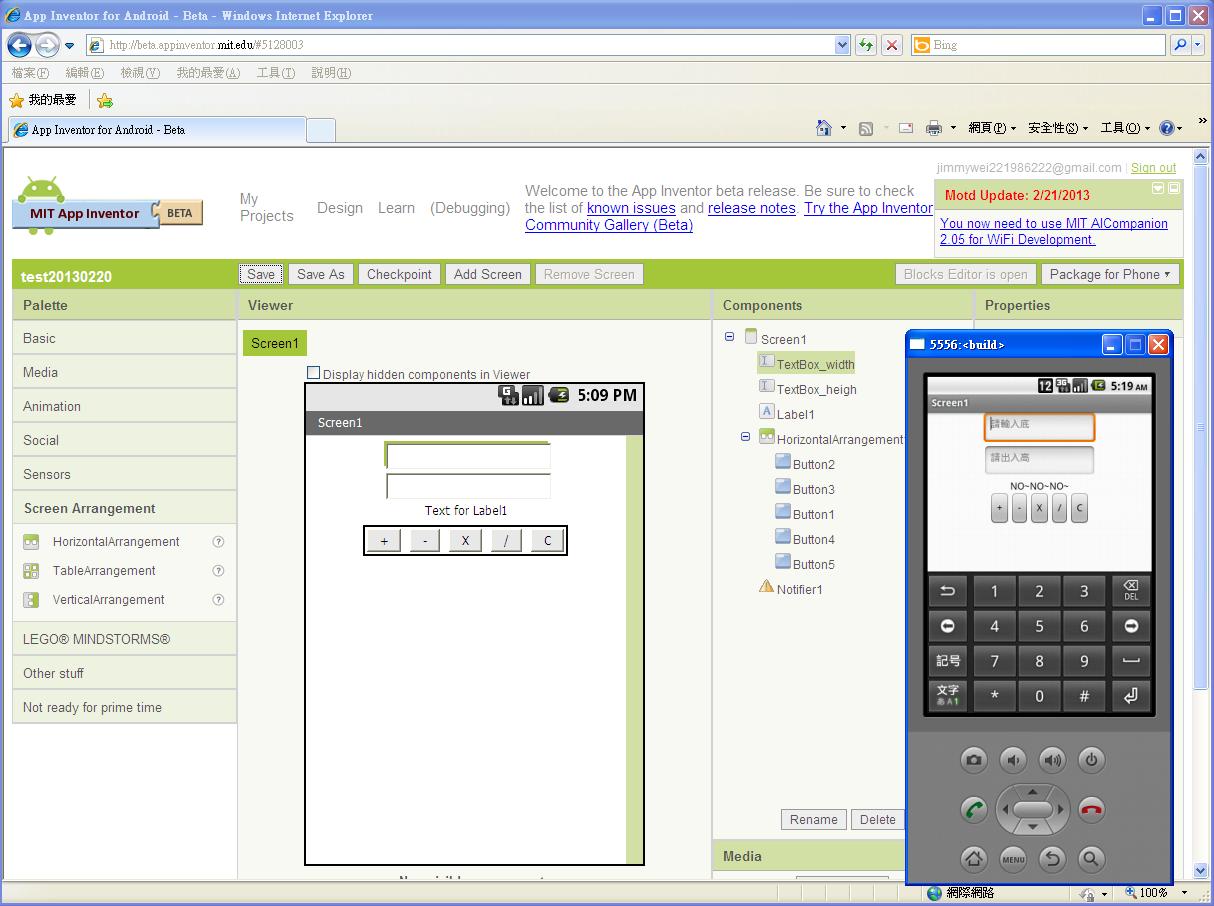Click the RSS feeds icon
Image resolution: width=1214 pixels, height=906 pixels.
[x=866, y=128]
